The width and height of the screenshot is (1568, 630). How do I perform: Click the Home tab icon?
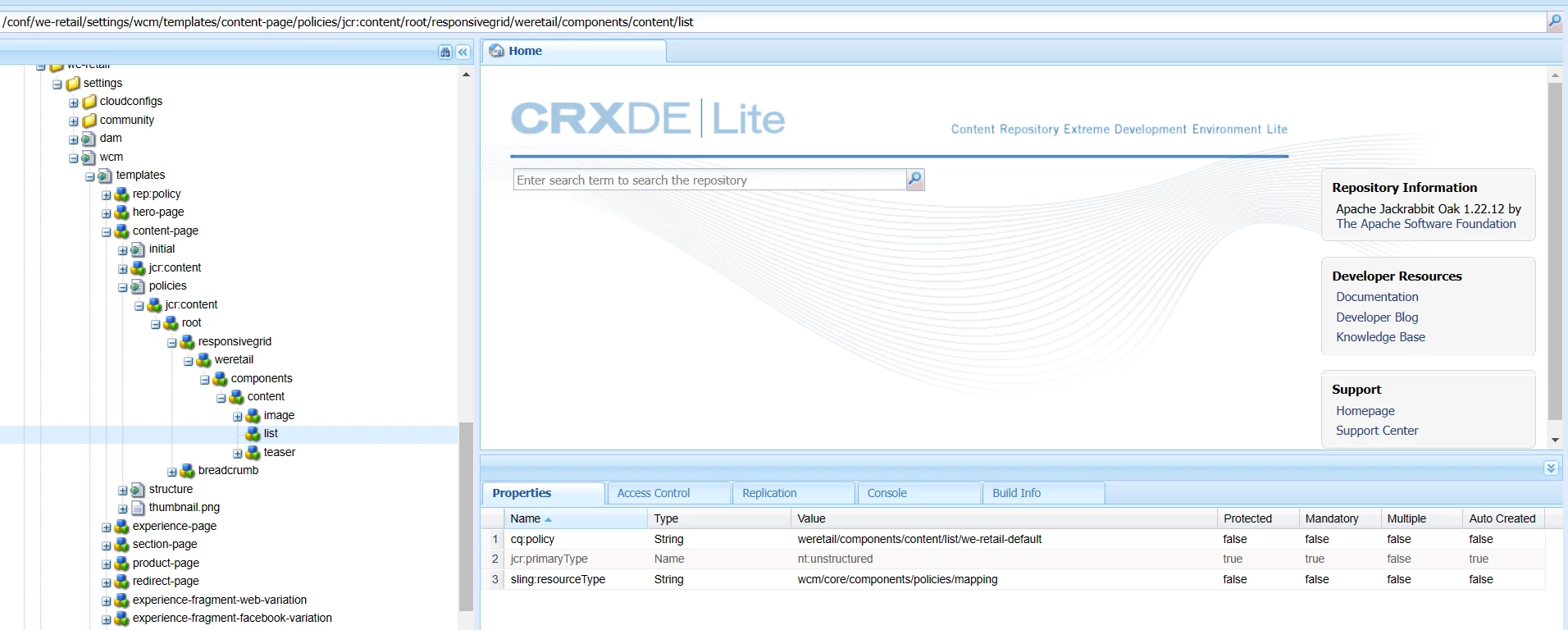497,51
